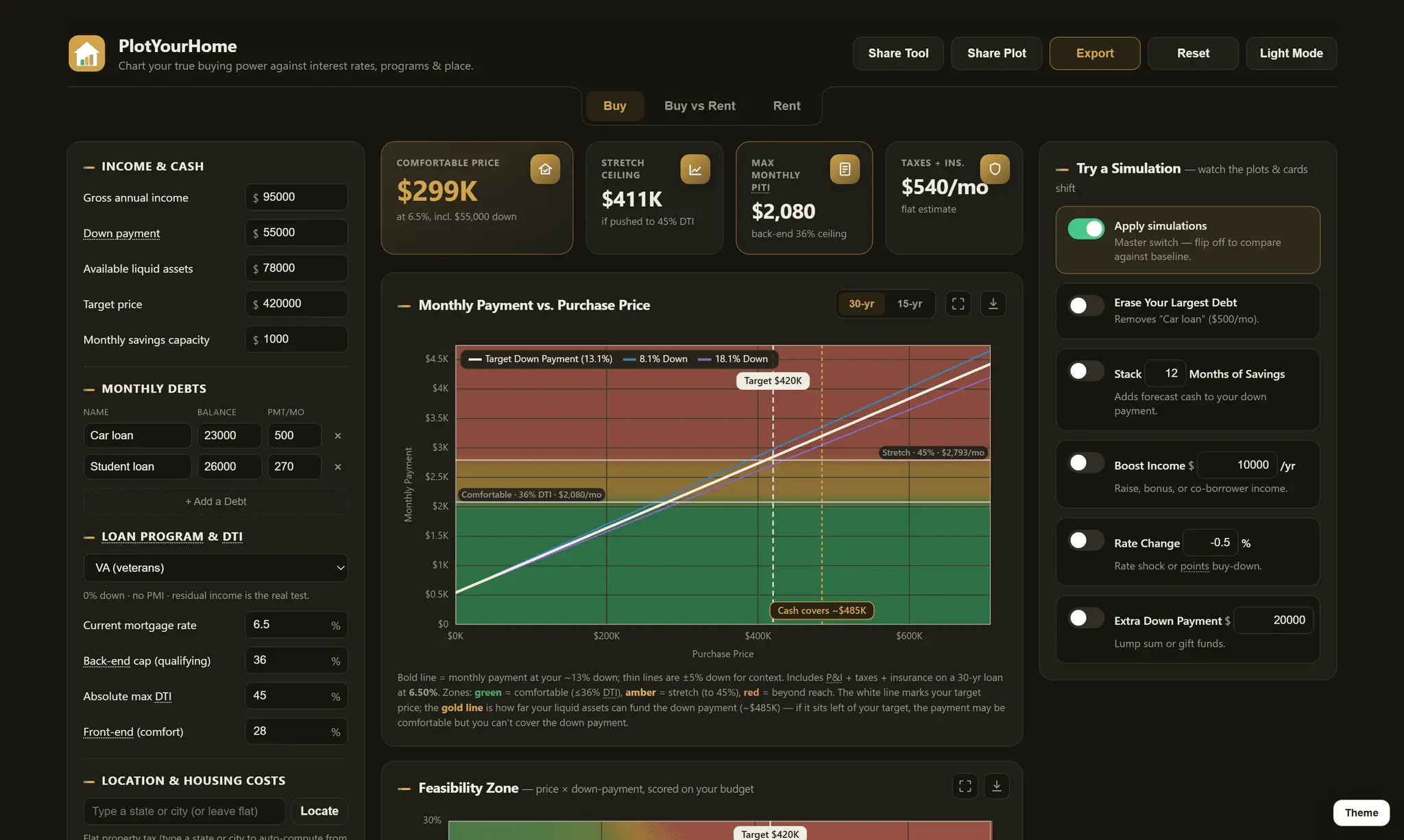The image size is (1404, 840).
Task: Switch on the Rate Change simulation
Action: [x=1087, y=540]
